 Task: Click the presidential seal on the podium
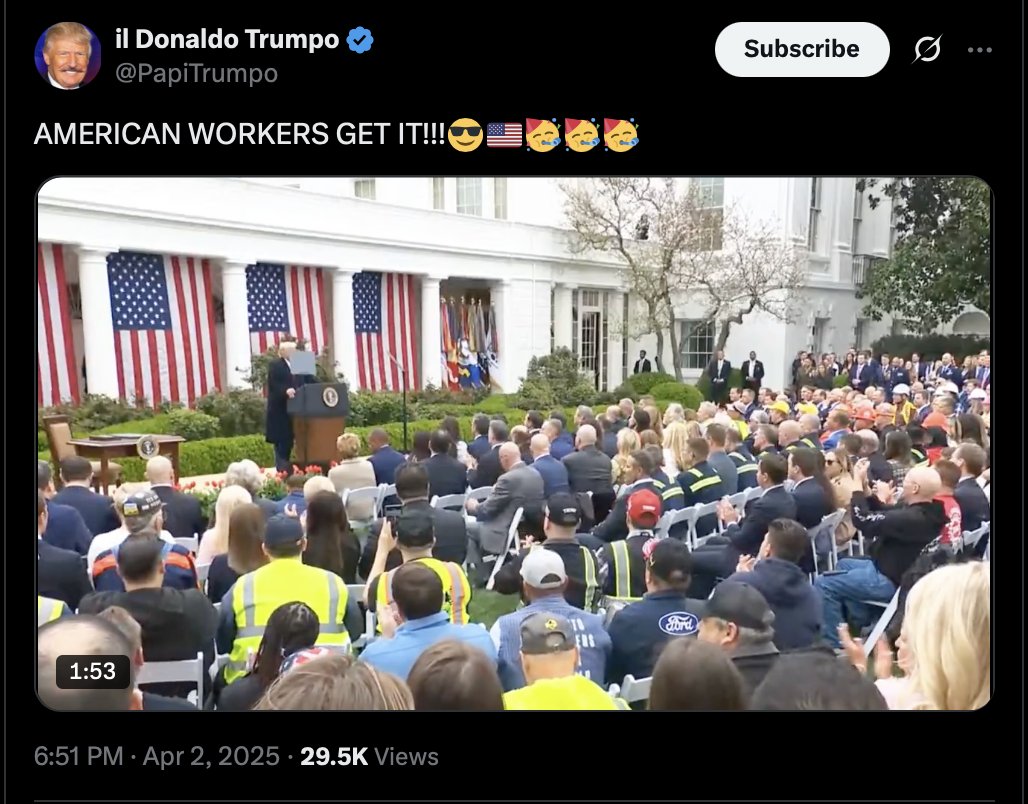pos(330,396)
